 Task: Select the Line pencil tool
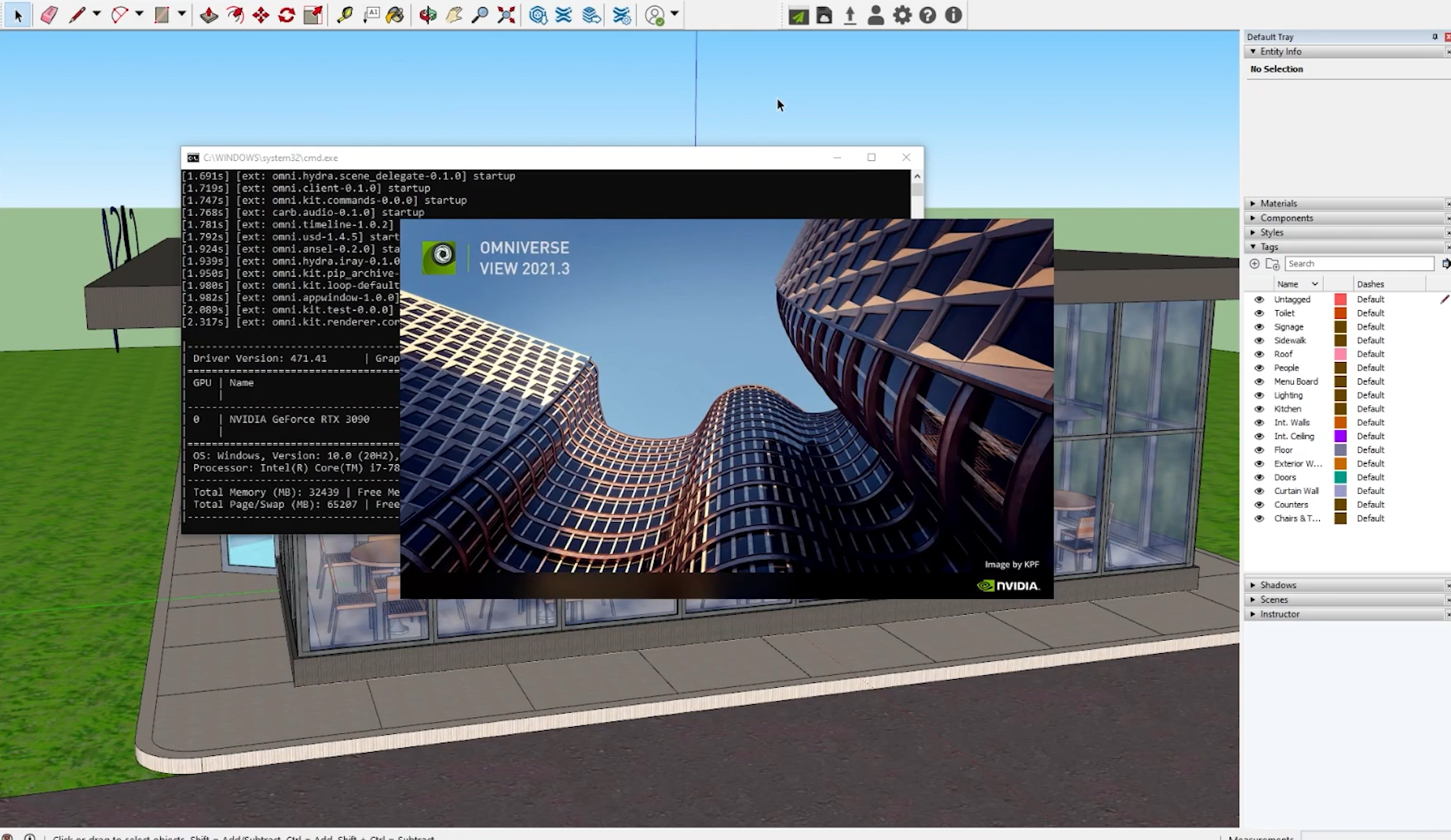coord(76,15)
